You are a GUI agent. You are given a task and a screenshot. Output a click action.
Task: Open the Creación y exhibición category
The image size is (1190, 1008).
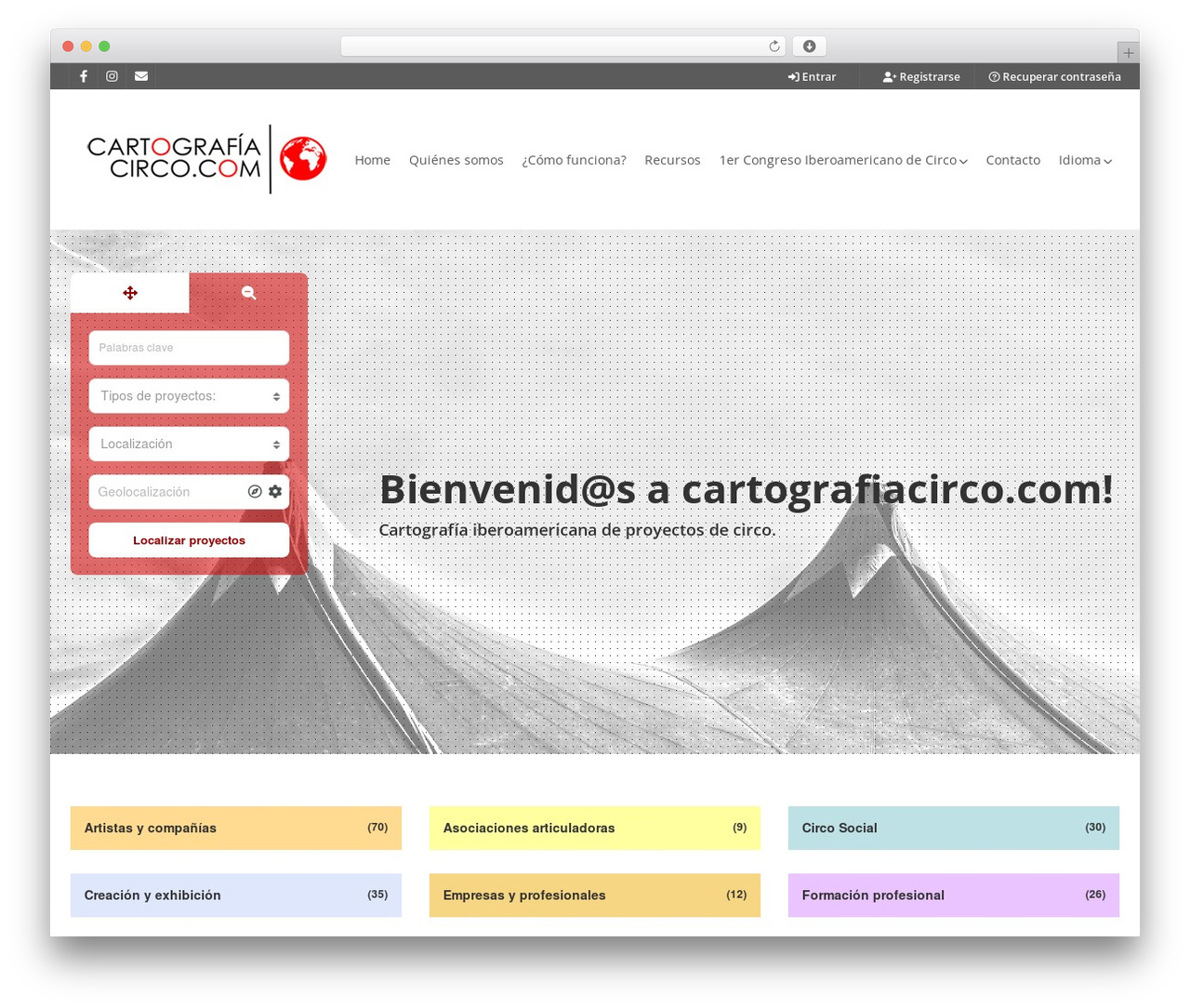(x=236, y=895)
